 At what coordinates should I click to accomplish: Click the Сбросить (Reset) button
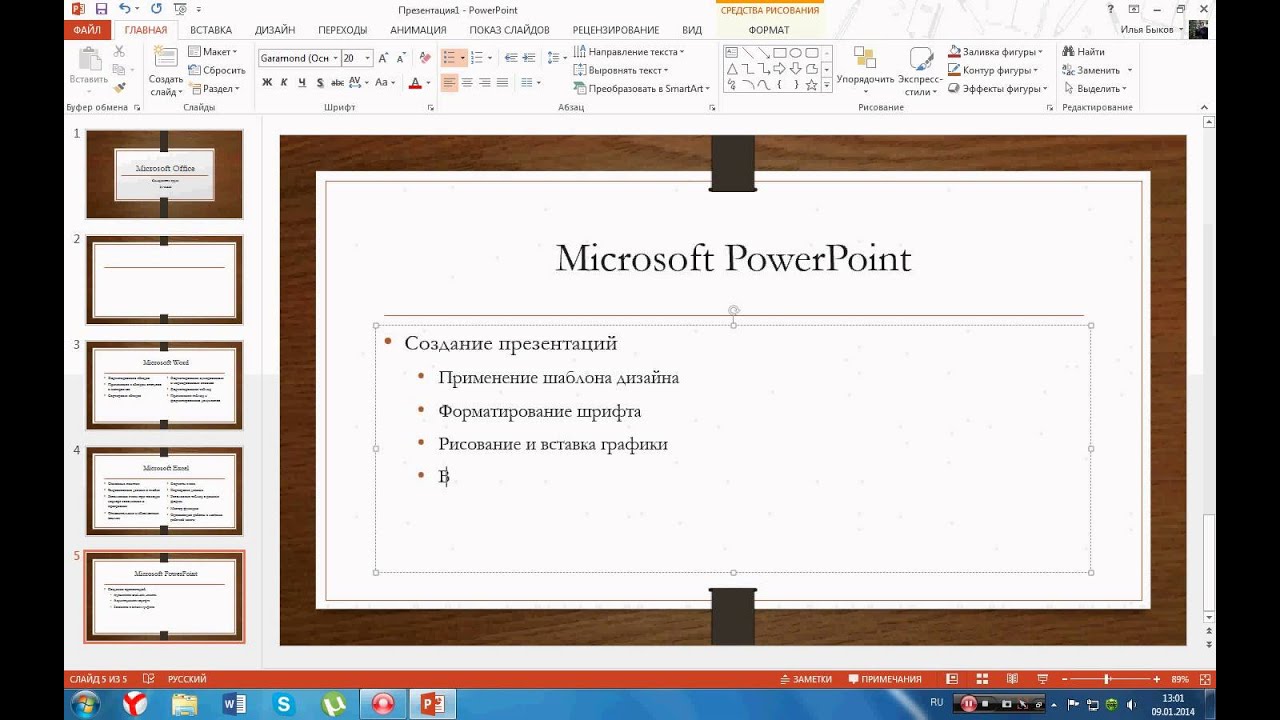pos(216,70)
